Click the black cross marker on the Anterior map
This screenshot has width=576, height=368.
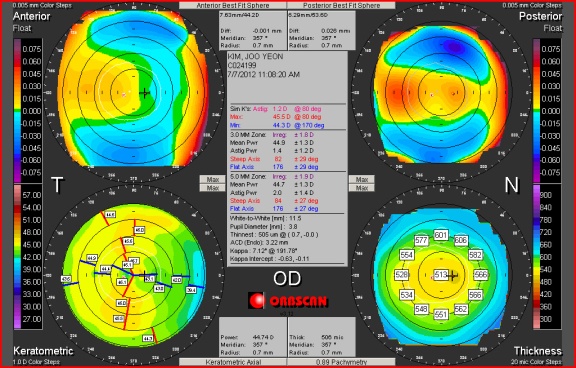pos(144,93)
